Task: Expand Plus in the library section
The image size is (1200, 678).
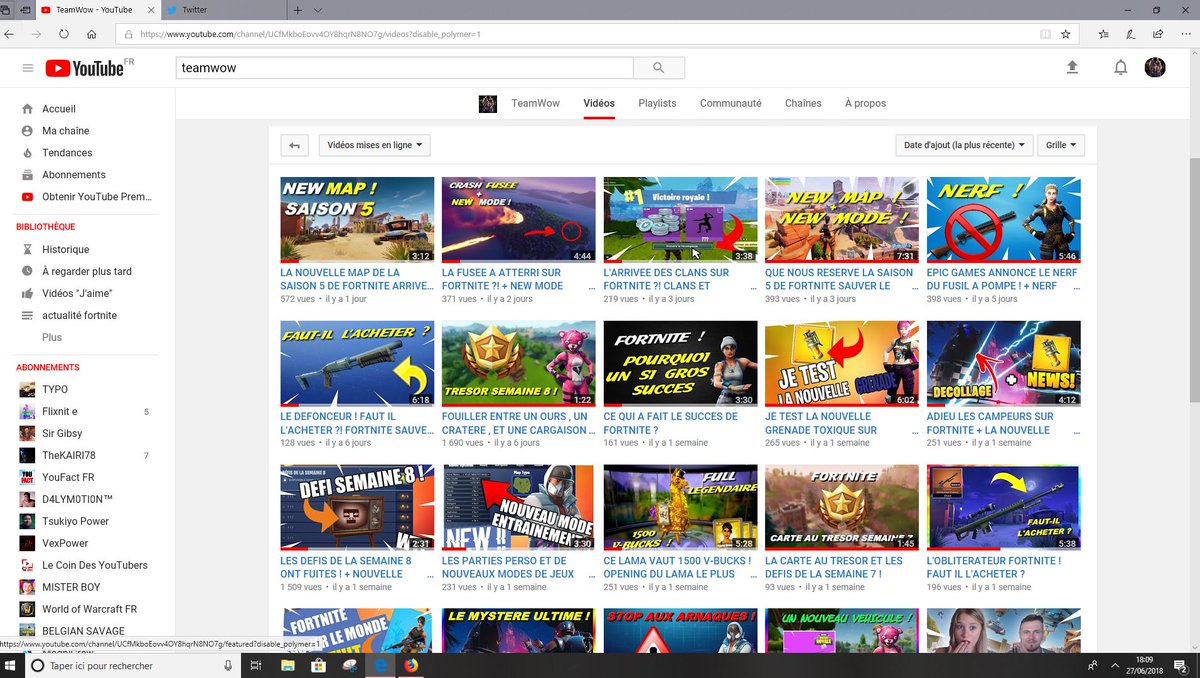Action: (52, 337)
